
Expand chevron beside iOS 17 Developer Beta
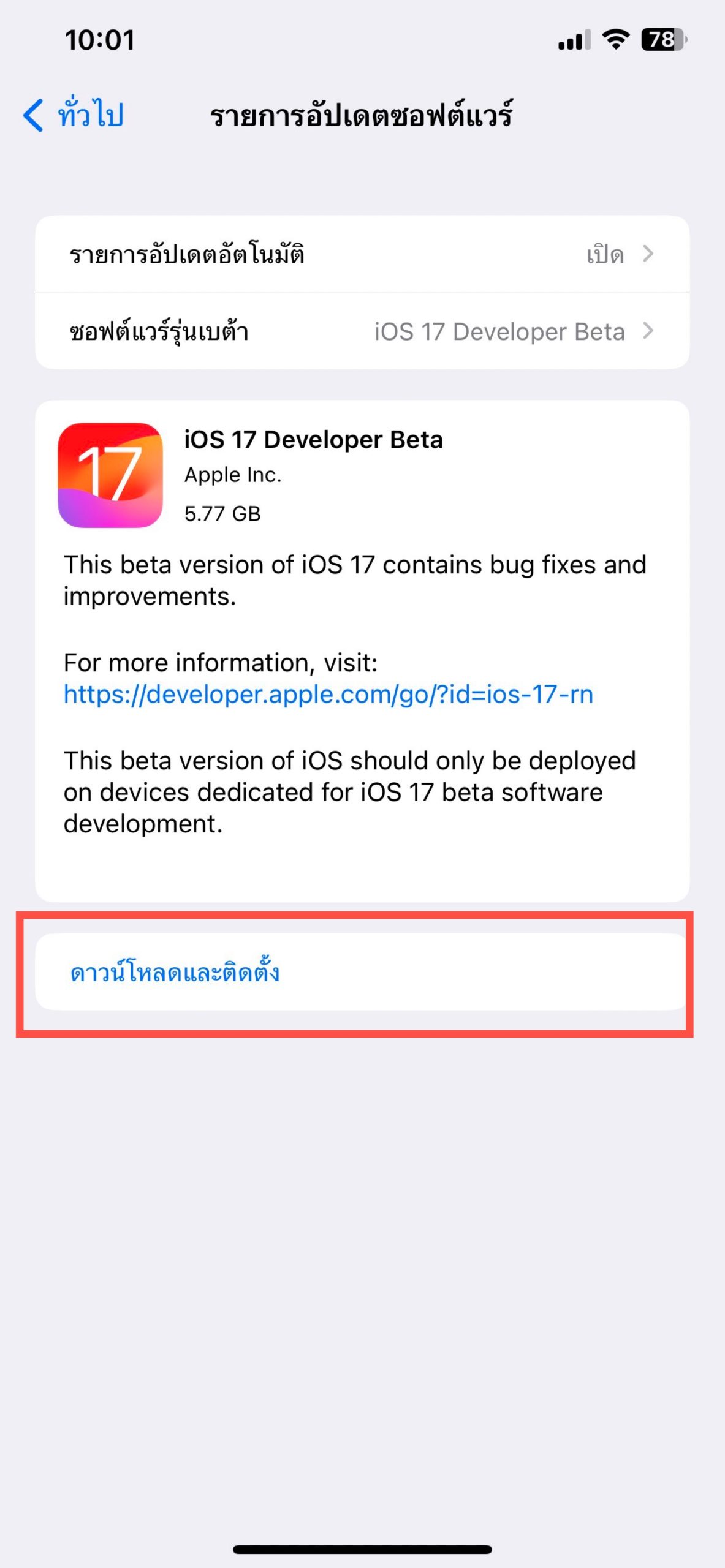tap(648, 331)
